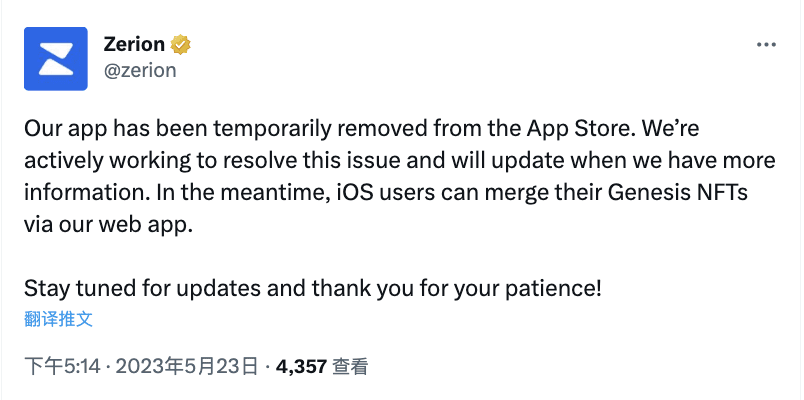Click the Zerion blue logo avatar
Viewport: 804px width, 400px height.
point(56,58)
